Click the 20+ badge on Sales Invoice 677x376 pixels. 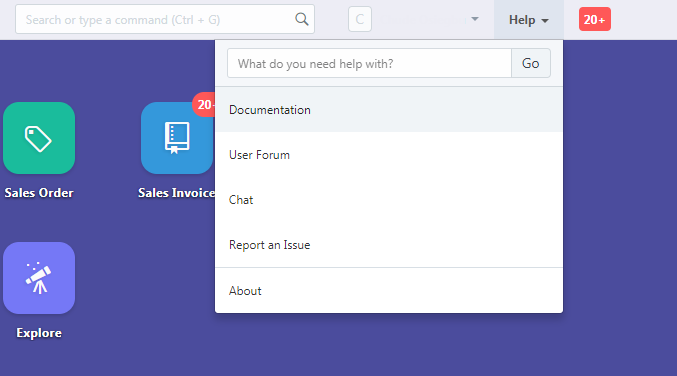coord(204,104)
